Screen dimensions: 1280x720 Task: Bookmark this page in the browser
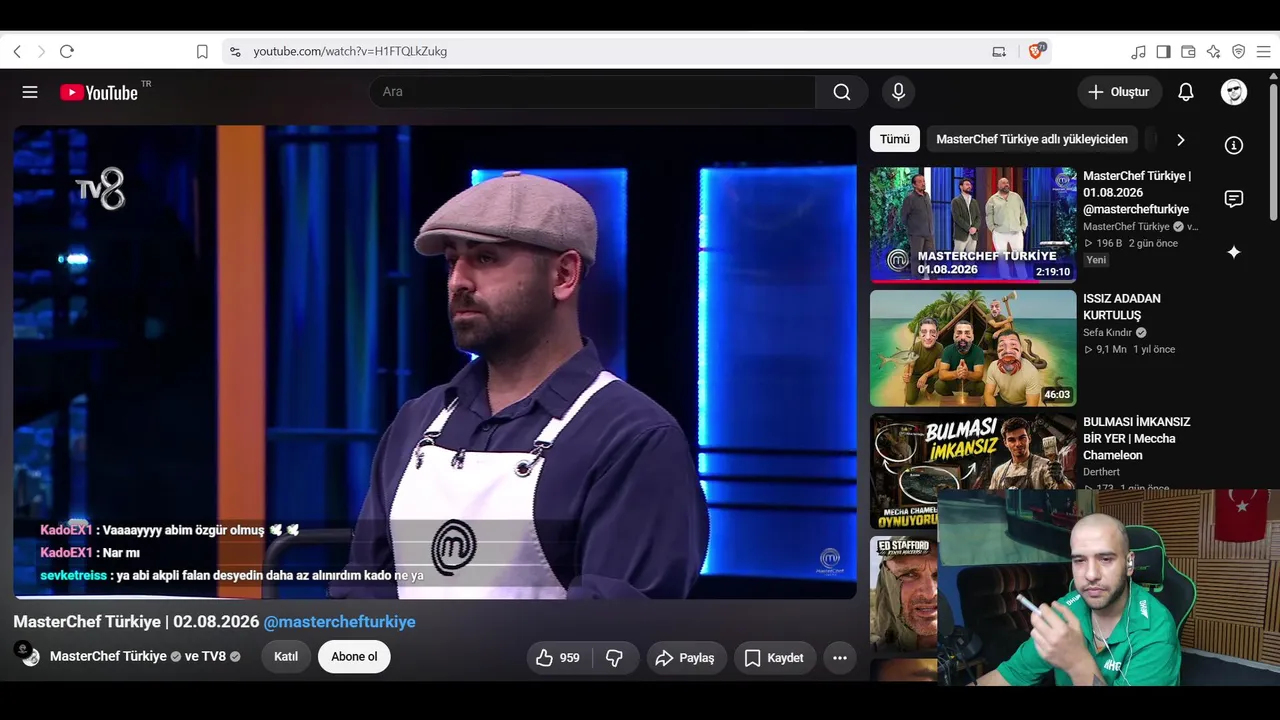(202, 51)
